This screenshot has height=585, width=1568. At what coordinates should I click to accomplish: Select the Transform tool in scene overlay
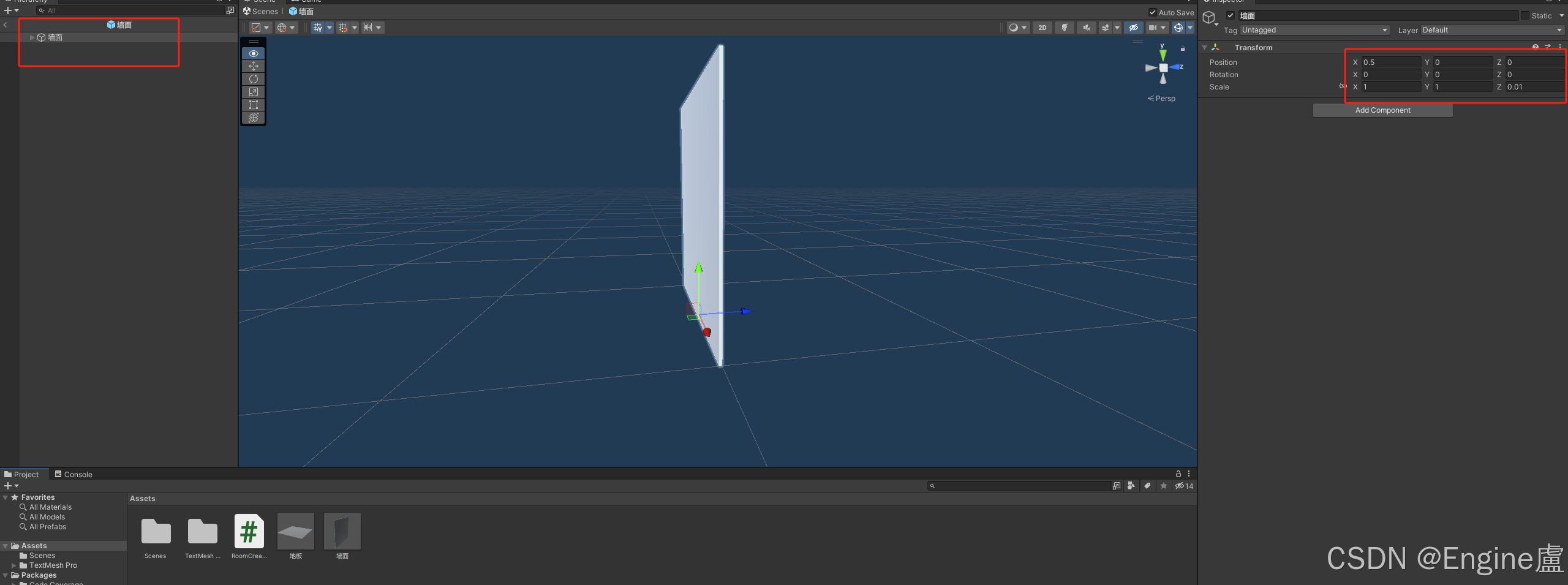pos(254,118)
